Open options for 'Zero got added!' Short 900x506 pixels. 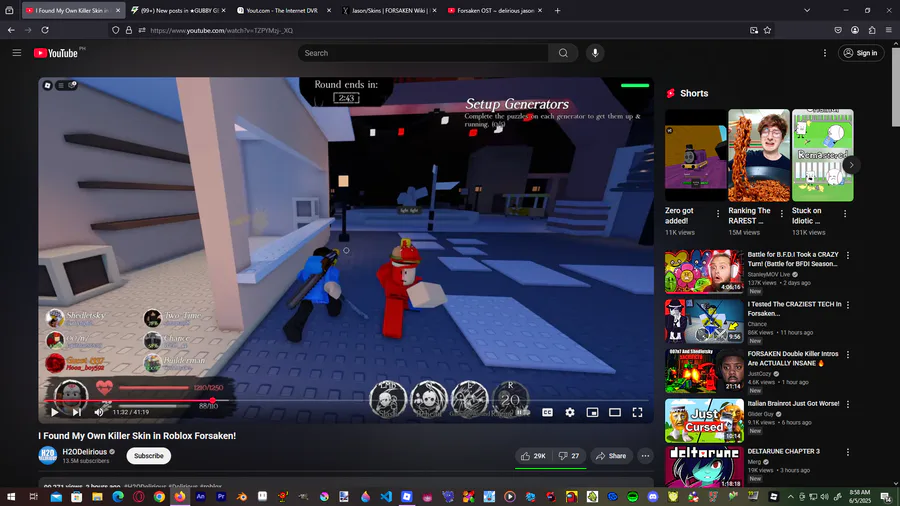pyautogui.click(x=718, y=213)
